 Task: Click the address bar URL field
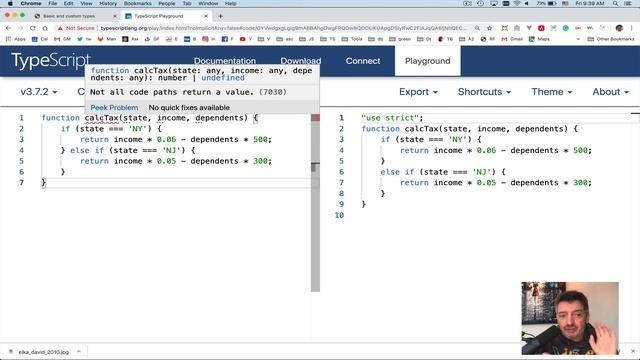(282, 28)
